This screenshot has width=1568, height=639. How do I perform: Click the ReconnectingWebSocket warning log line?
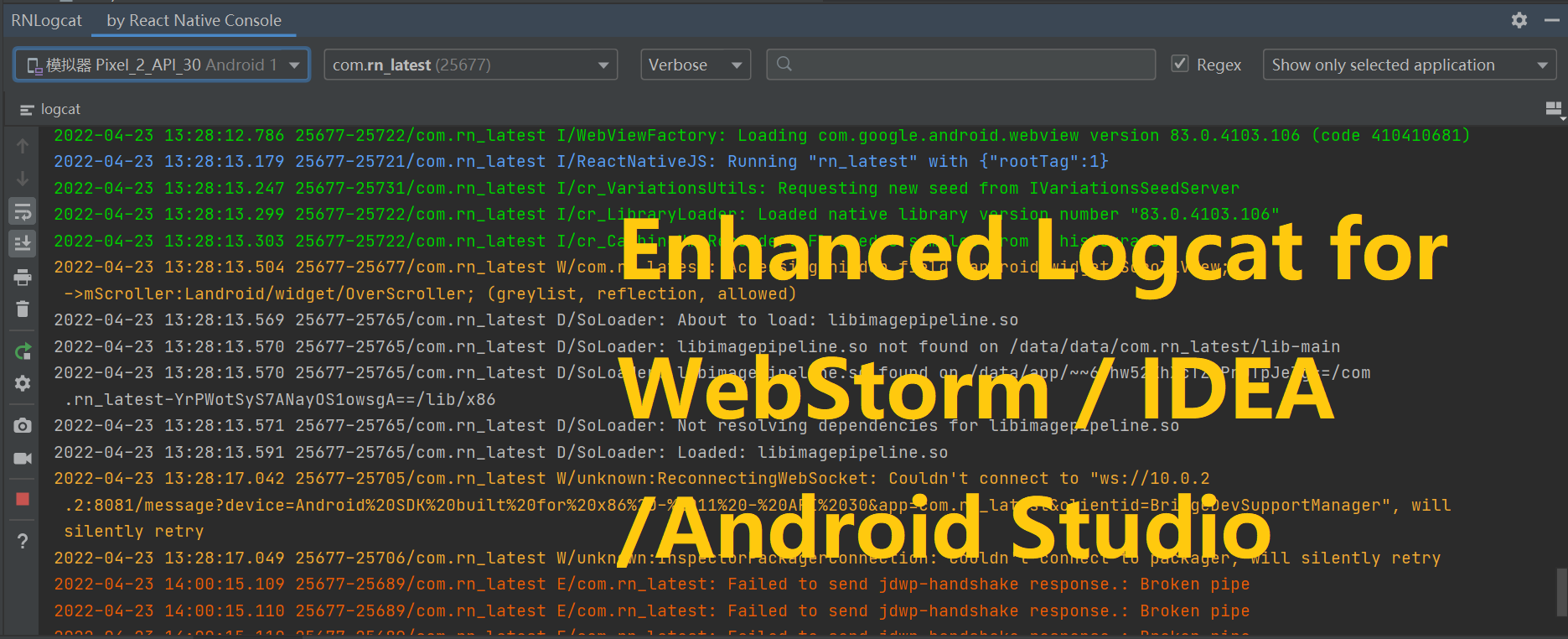pos(632,478)
